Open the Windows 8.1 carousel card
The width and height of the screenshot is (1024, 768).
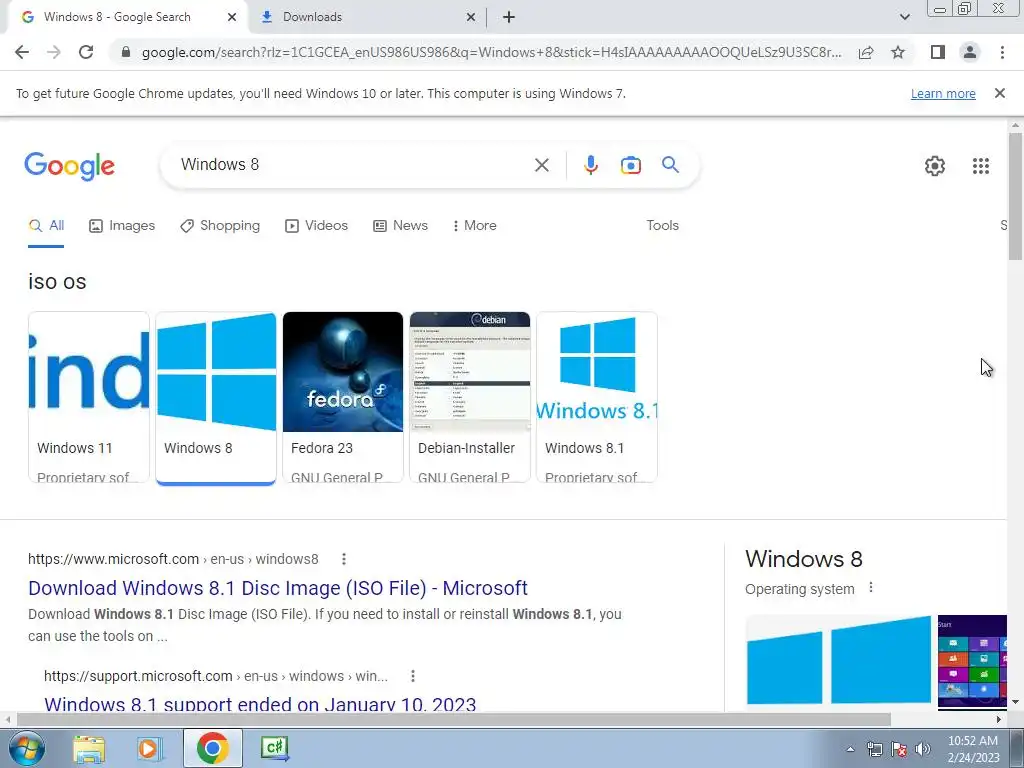(597, 397)
